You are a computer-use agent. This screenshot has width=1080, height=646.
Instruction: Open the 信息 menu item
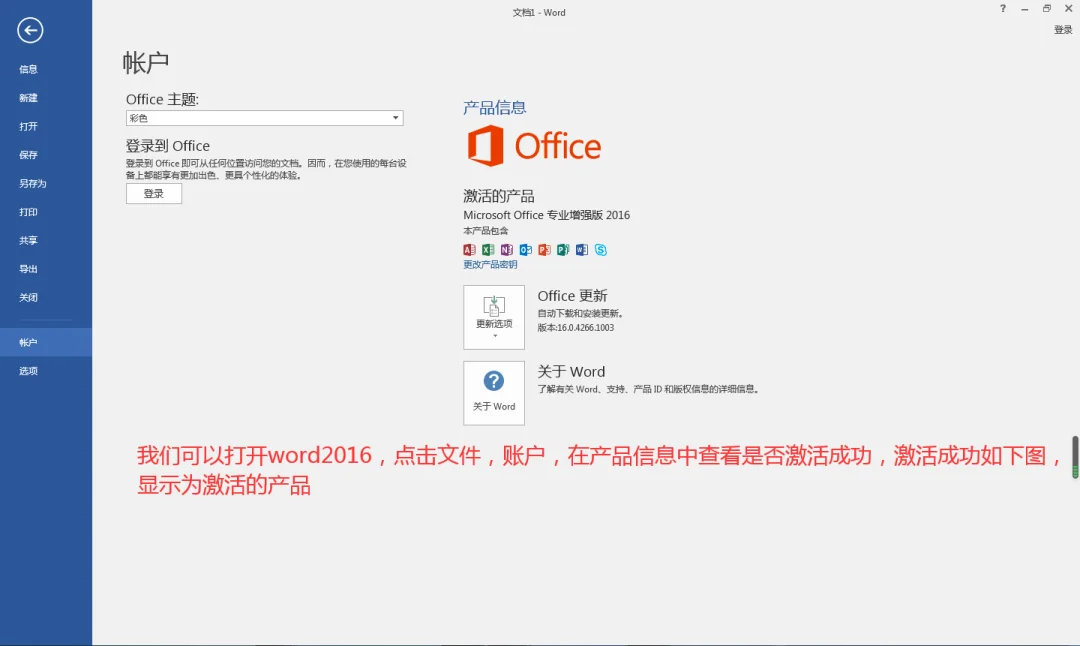[x=28, y=69]
